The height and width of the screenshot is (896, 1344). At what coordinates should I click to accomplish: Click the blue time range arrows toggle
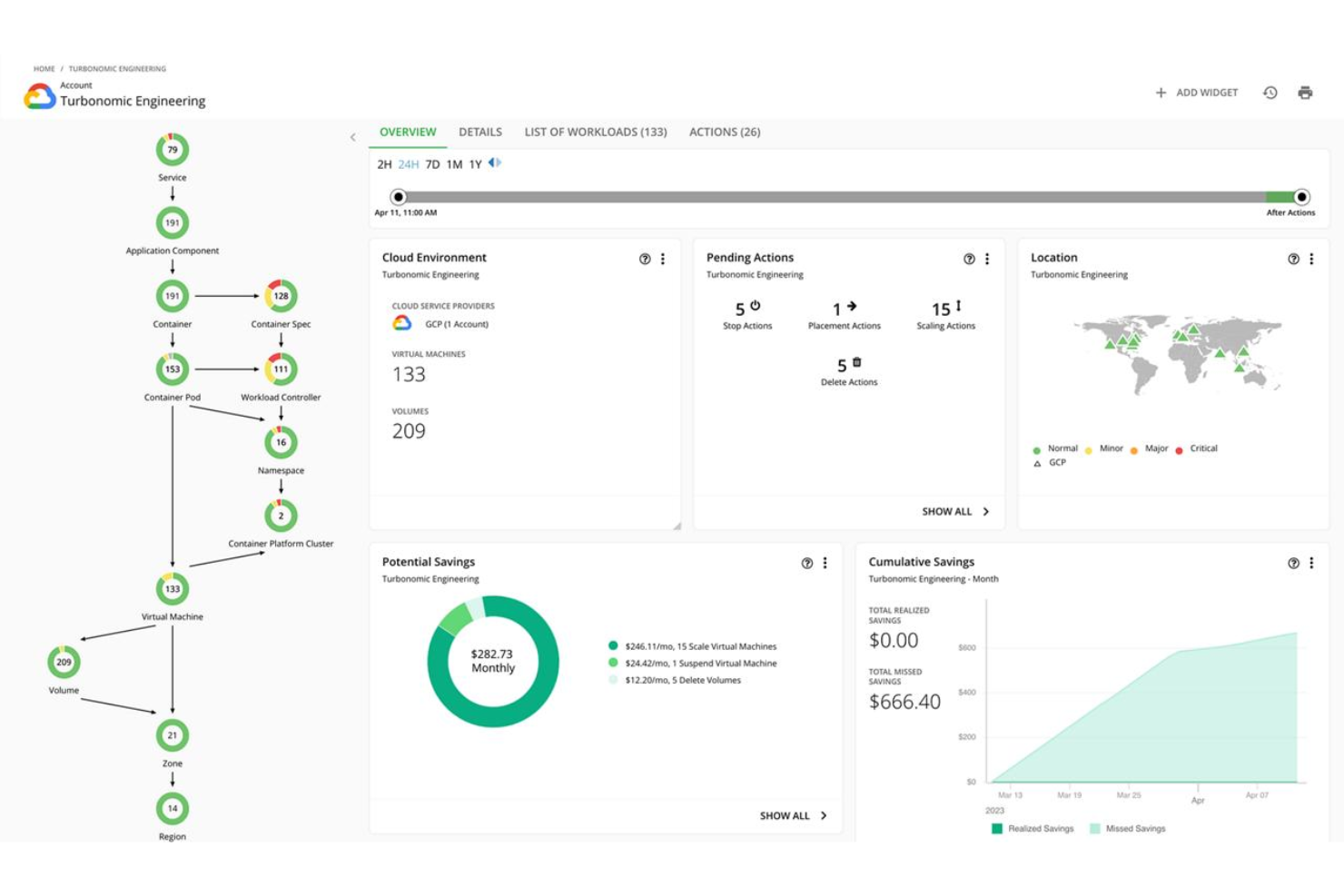(x=495, y=162)
